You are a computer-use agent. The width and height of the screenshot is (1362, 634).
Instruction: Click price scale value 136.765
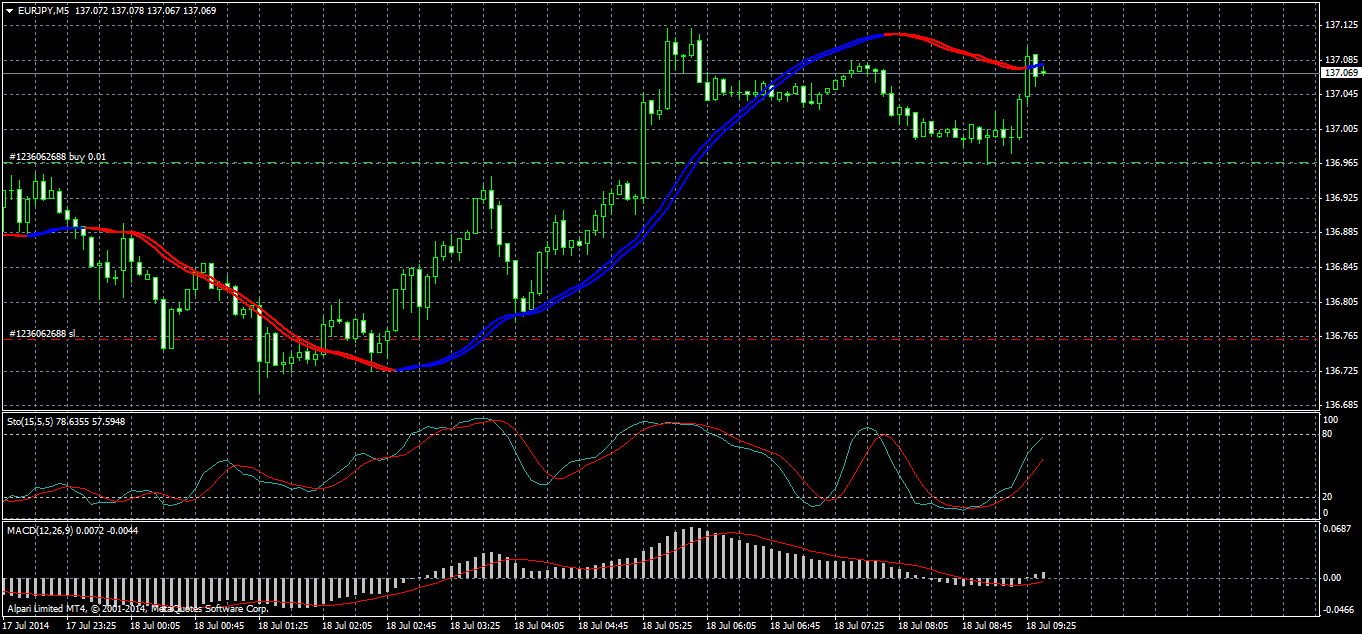pos(1340,337)
